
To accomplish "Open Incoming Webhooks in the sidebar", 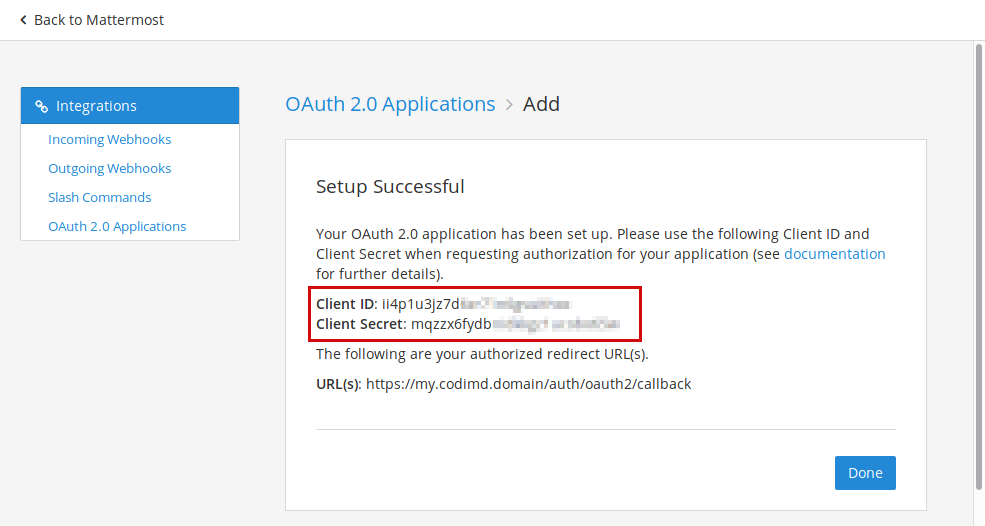I will 110,139.
